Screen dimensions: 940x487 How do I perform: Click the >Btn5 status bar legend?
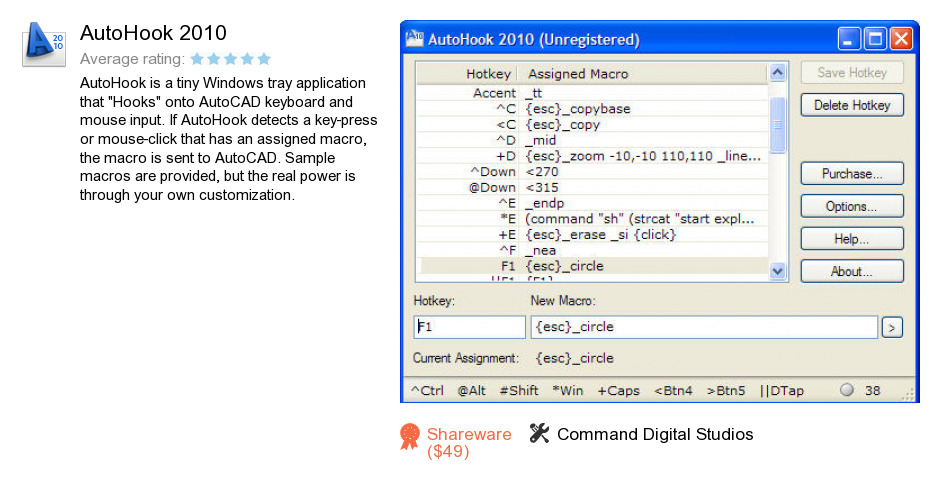726,390
